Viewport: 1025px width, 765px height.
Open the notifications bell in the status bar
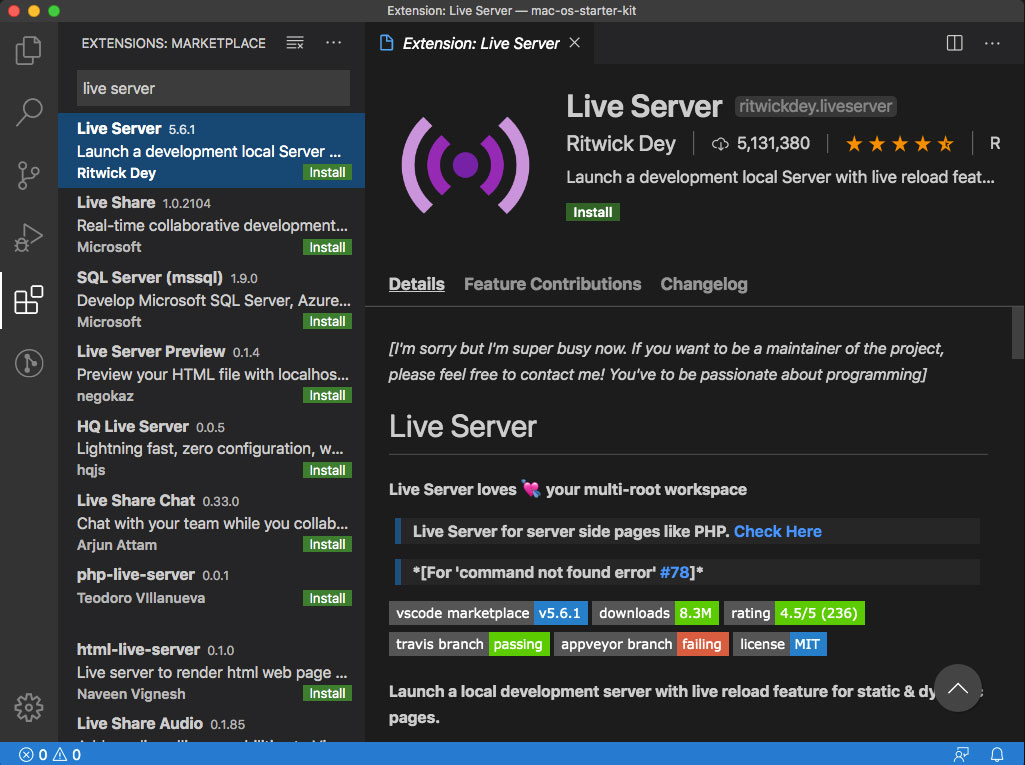click(x=997, y=754)
